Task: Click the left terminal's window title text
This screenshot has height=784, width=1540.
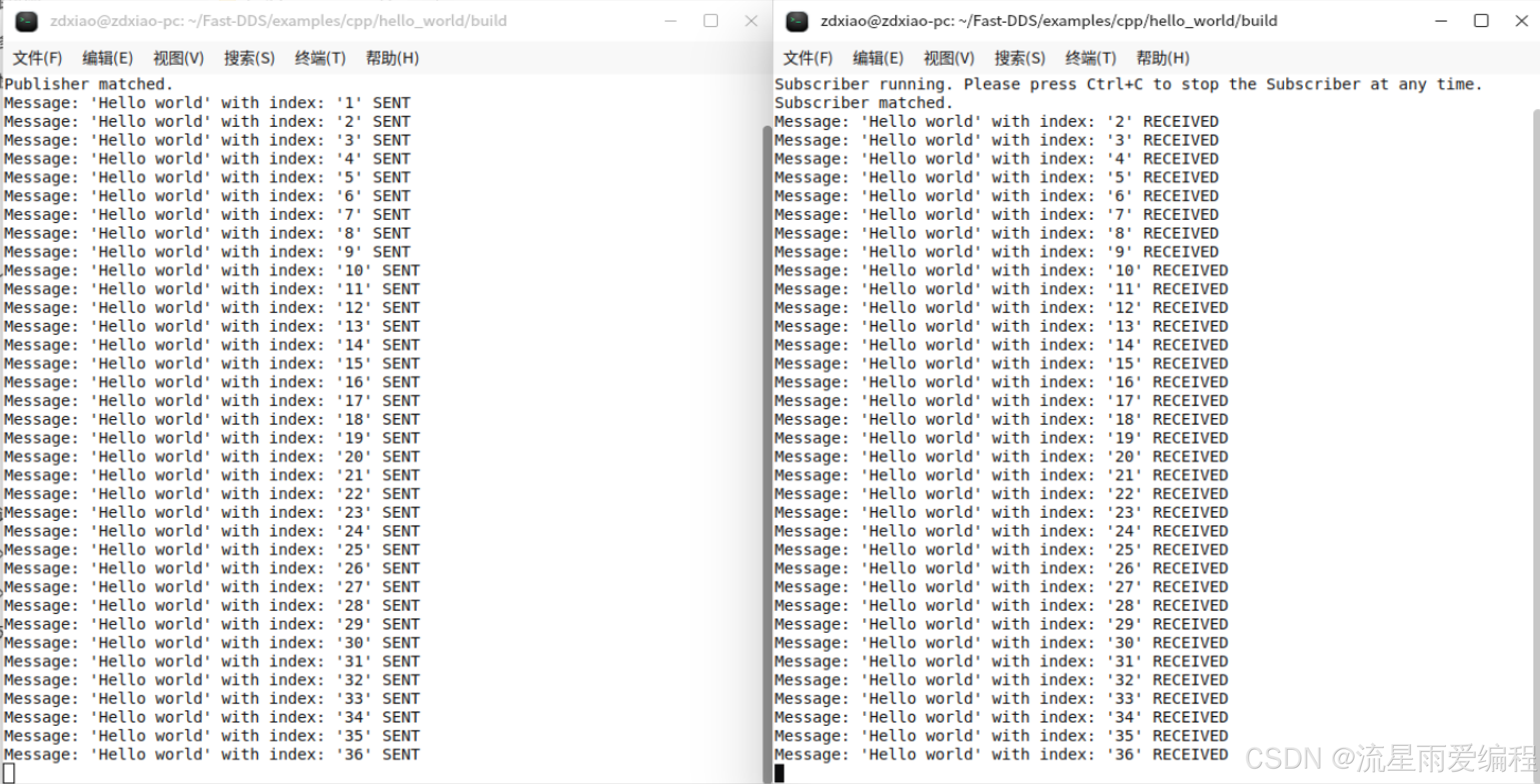Action: [x=278, y=21]
